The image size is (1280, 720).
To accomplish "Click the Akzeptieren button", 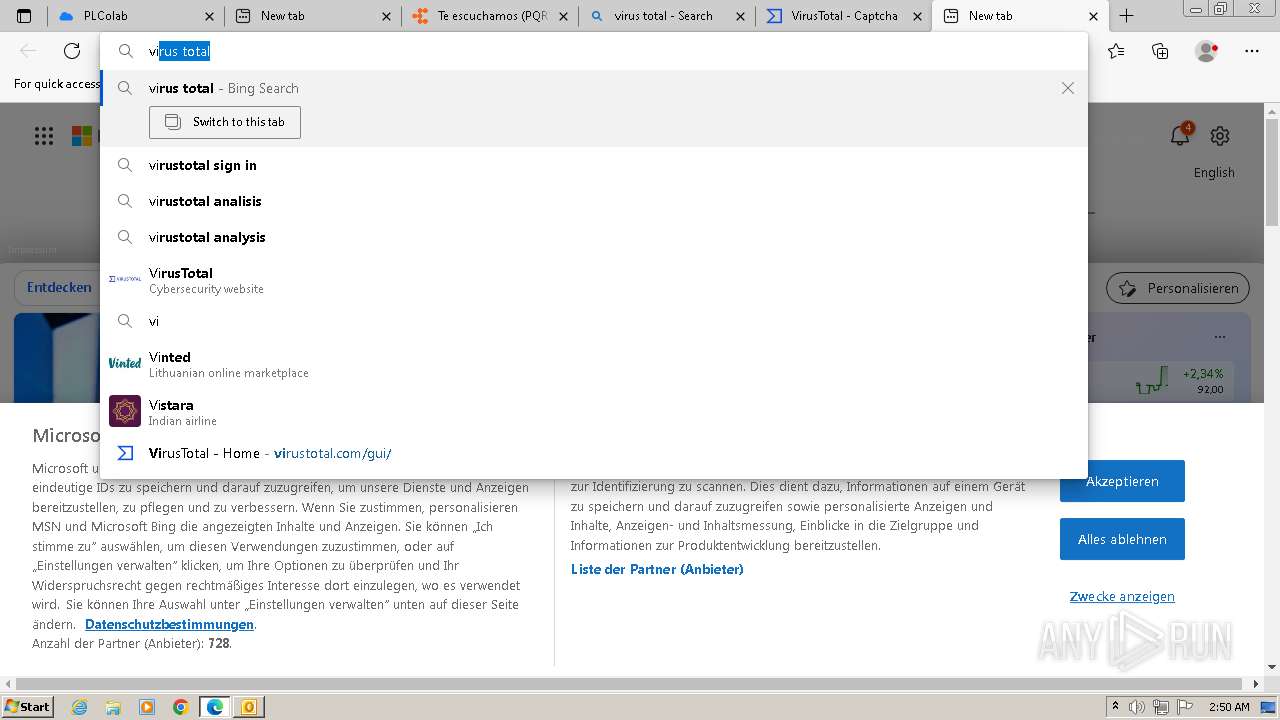I will [x=1122, y=481].
